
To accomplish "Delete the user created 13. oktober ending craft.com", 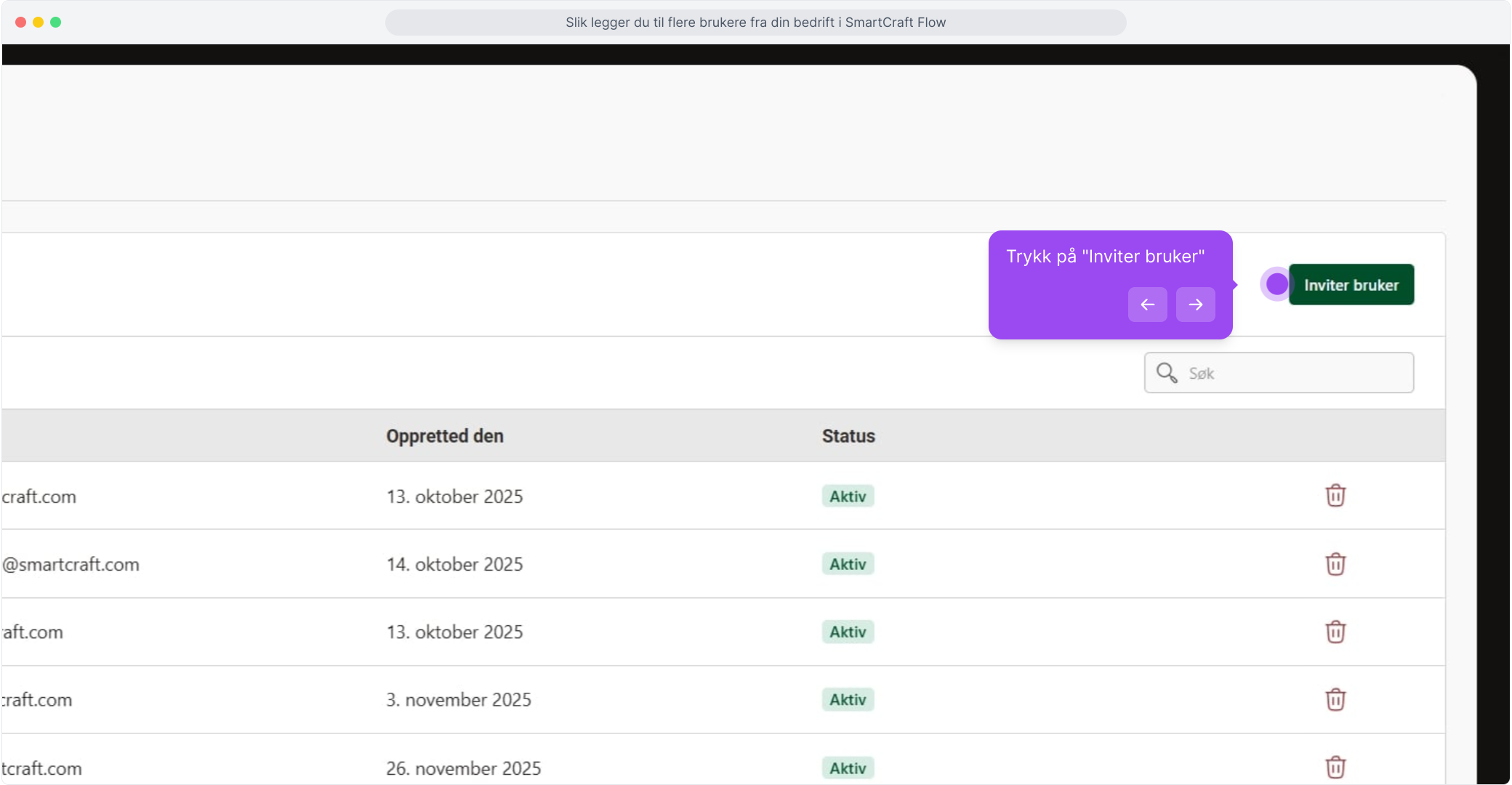I will (x=1335, y=496).
